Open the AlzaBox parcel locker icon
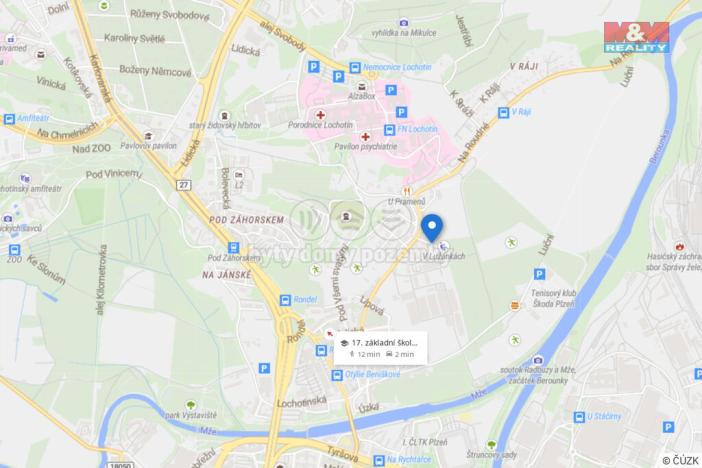The width and height of the screenshot is (702, 468). coord(361,86)
